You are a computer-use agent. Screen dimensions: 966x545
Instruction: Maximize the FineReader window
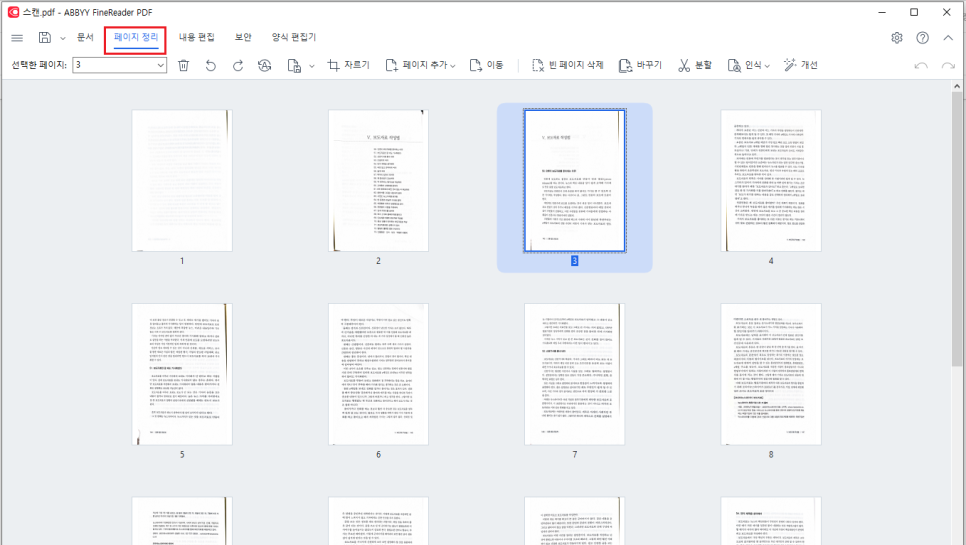(x=914, y=12)
